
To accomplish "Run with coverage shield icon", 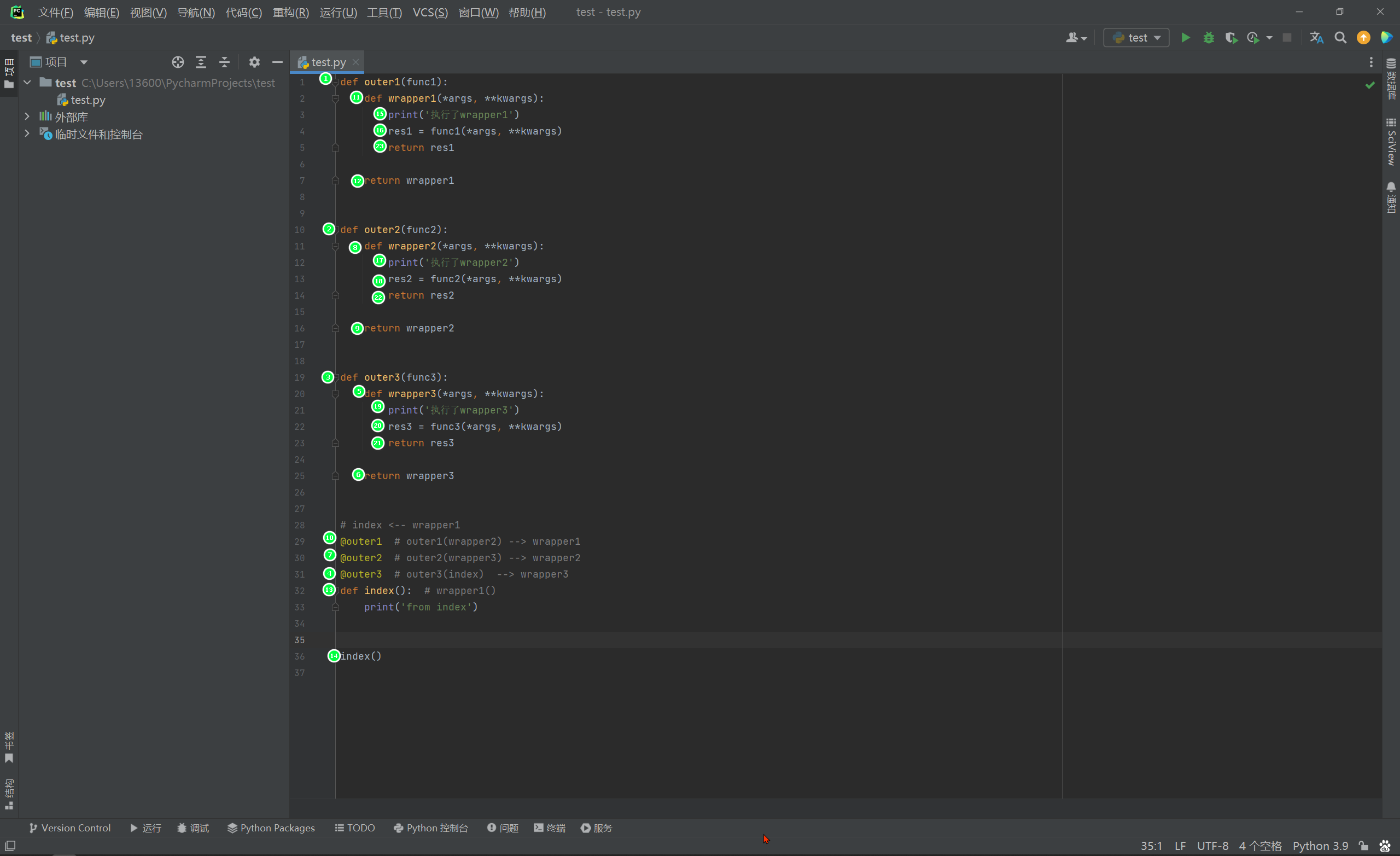I will tap(1230, 38).
